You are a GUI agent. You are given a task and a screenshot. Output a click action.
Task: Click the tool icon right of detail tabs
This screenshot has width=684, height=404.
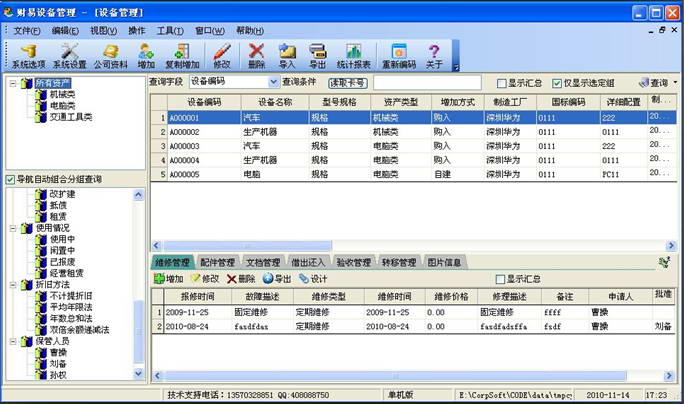664,262
